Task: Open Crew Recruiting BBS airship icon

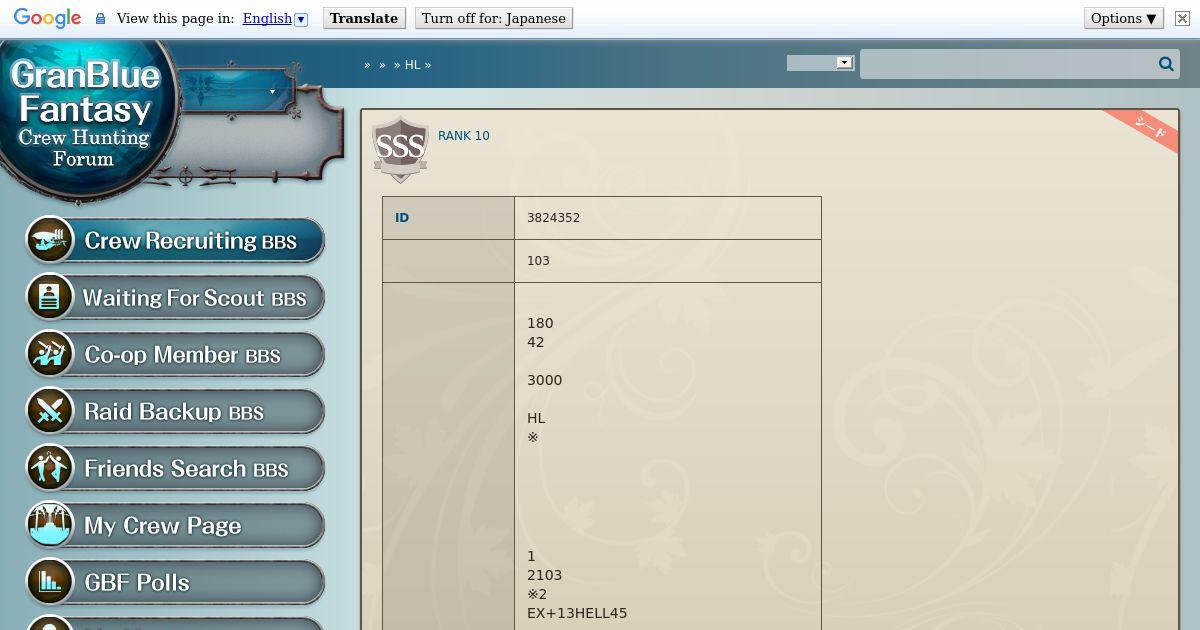Action: point(50,241)
